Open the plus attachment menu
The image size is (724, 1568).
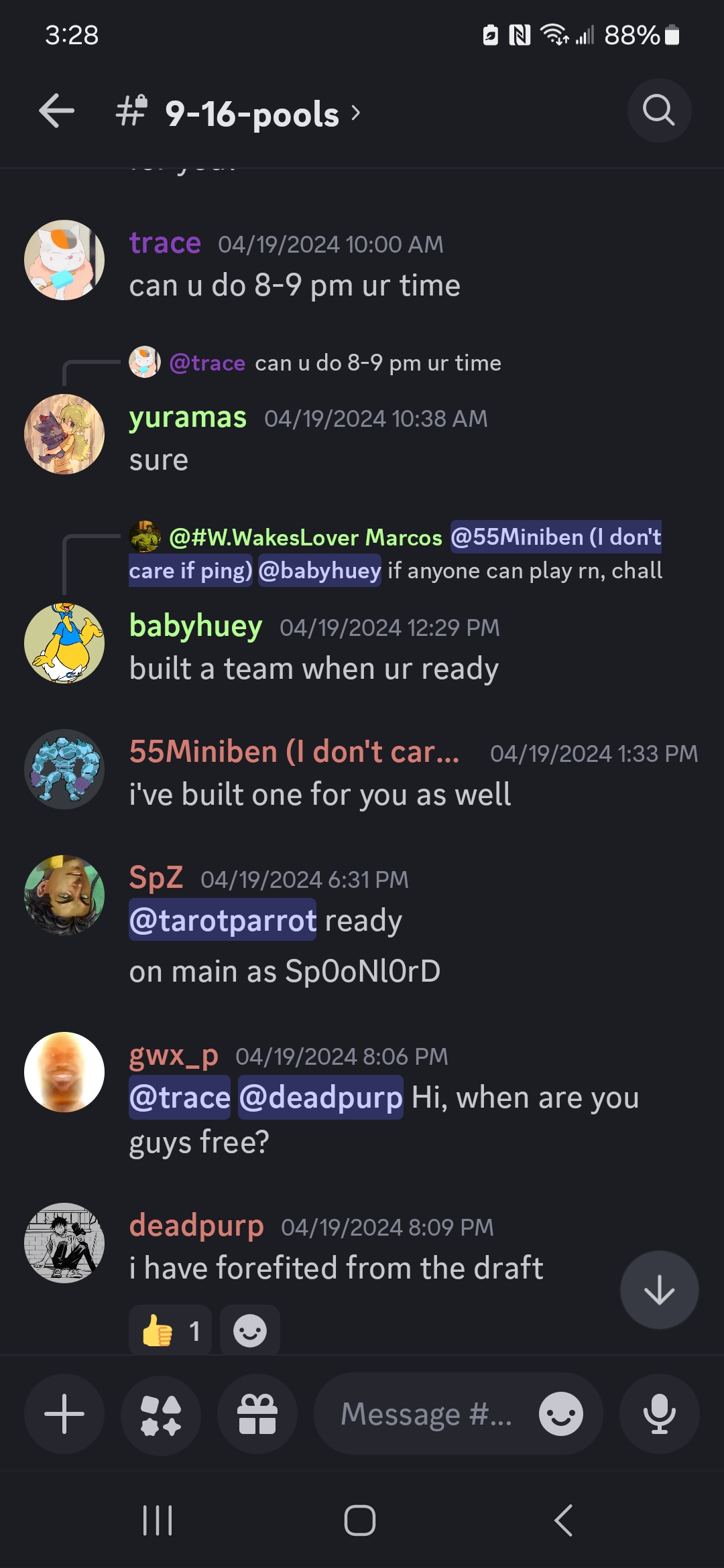64,1414
